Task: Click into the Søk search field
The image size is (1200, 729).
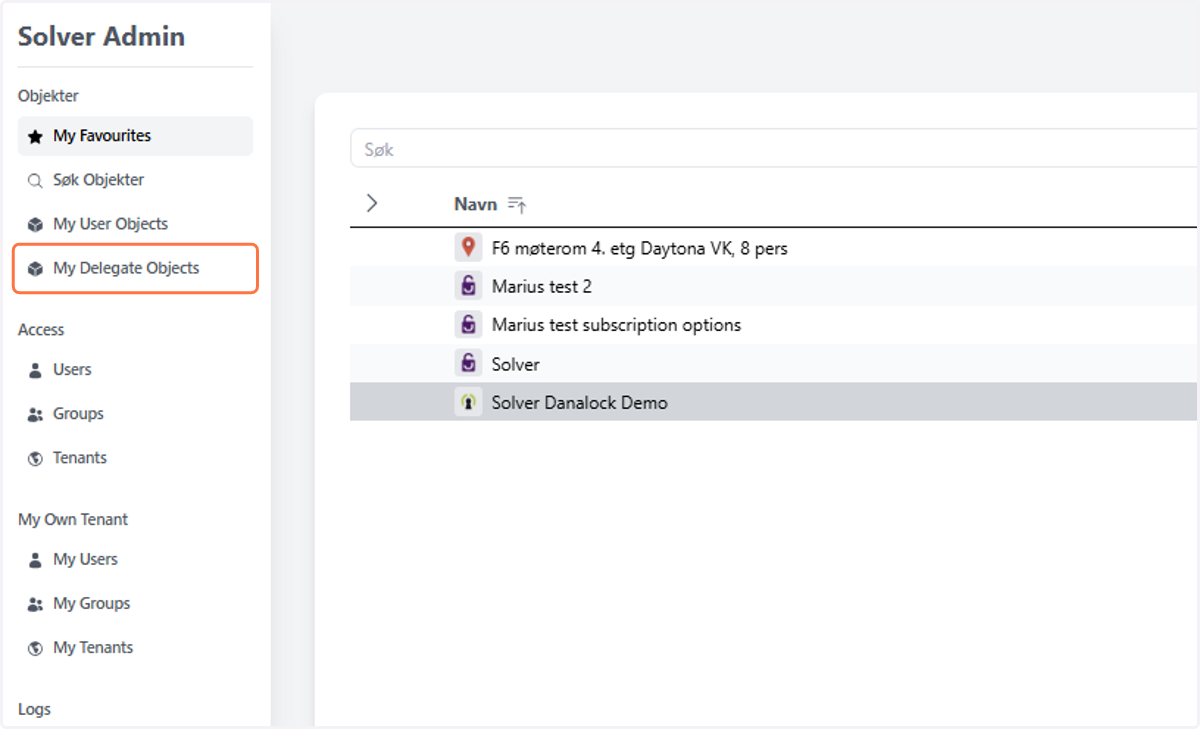Action: (775, 149)
